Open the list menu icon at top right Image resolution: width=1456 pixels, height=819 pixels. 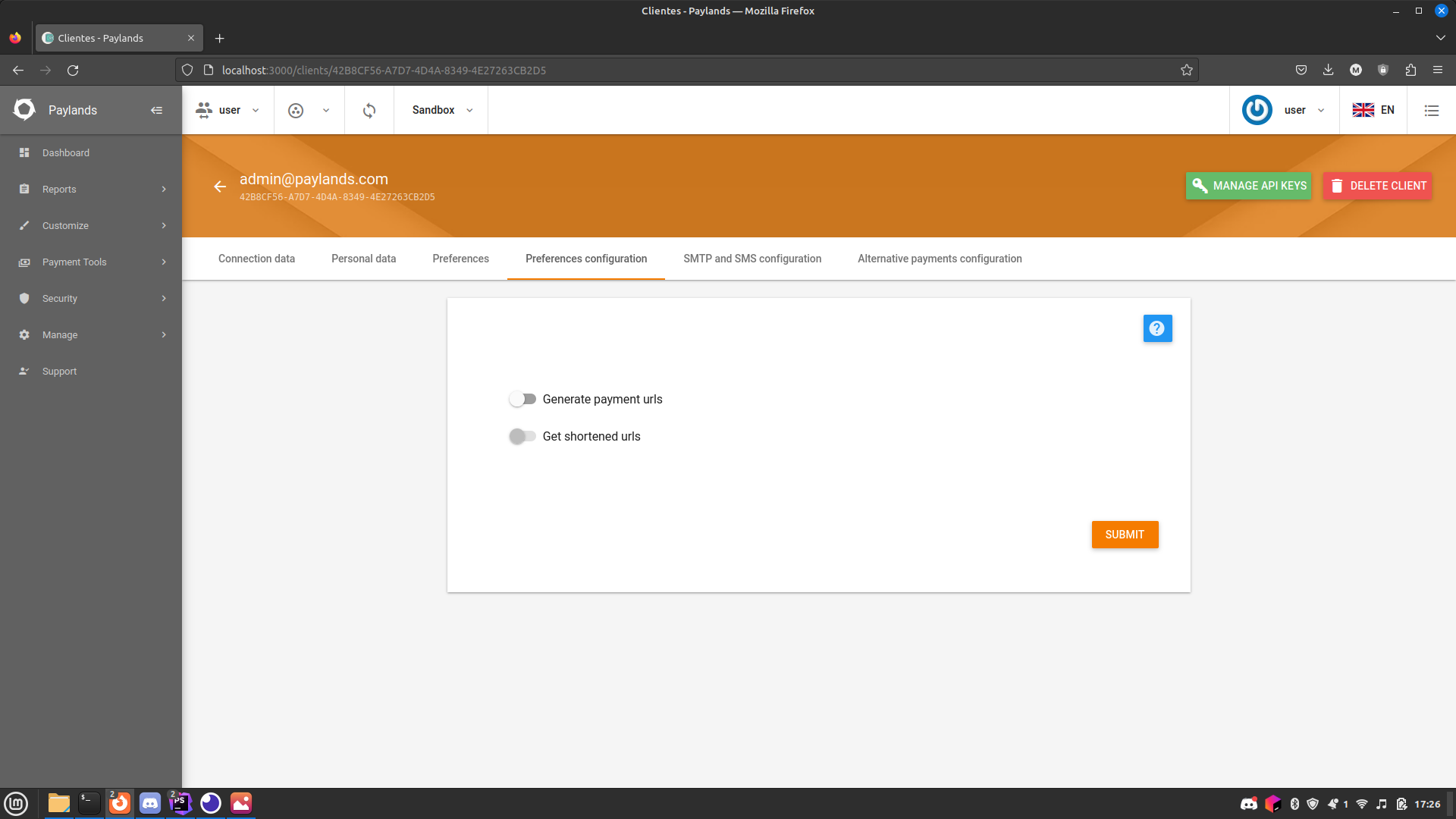coord(1432,111)
